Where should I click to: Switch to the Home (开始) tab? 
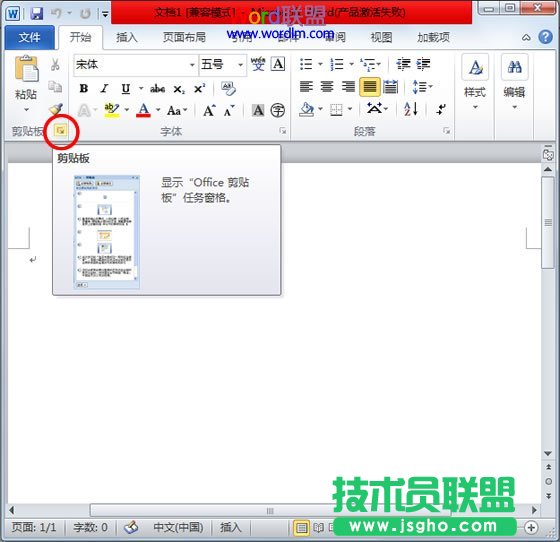point(81,37)
